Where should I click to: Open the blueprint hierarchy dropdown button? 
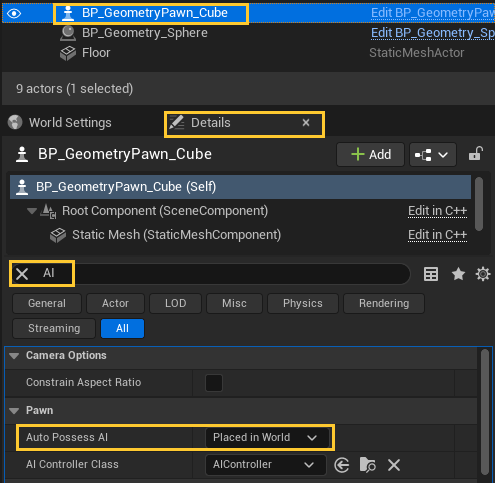point(432,155)
